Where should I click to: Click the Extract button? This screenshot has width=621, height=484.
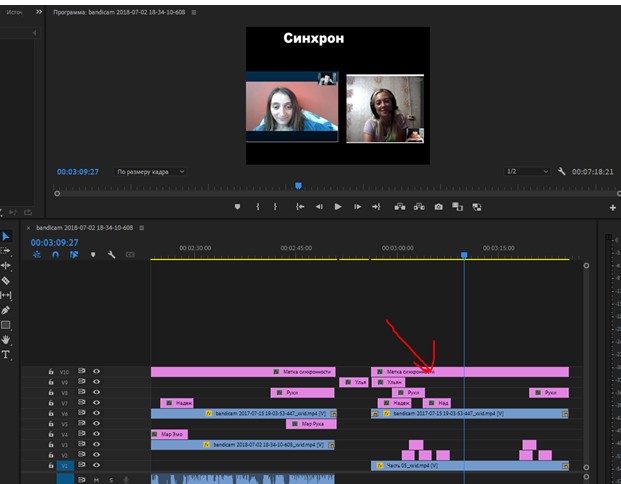point(419,207)
